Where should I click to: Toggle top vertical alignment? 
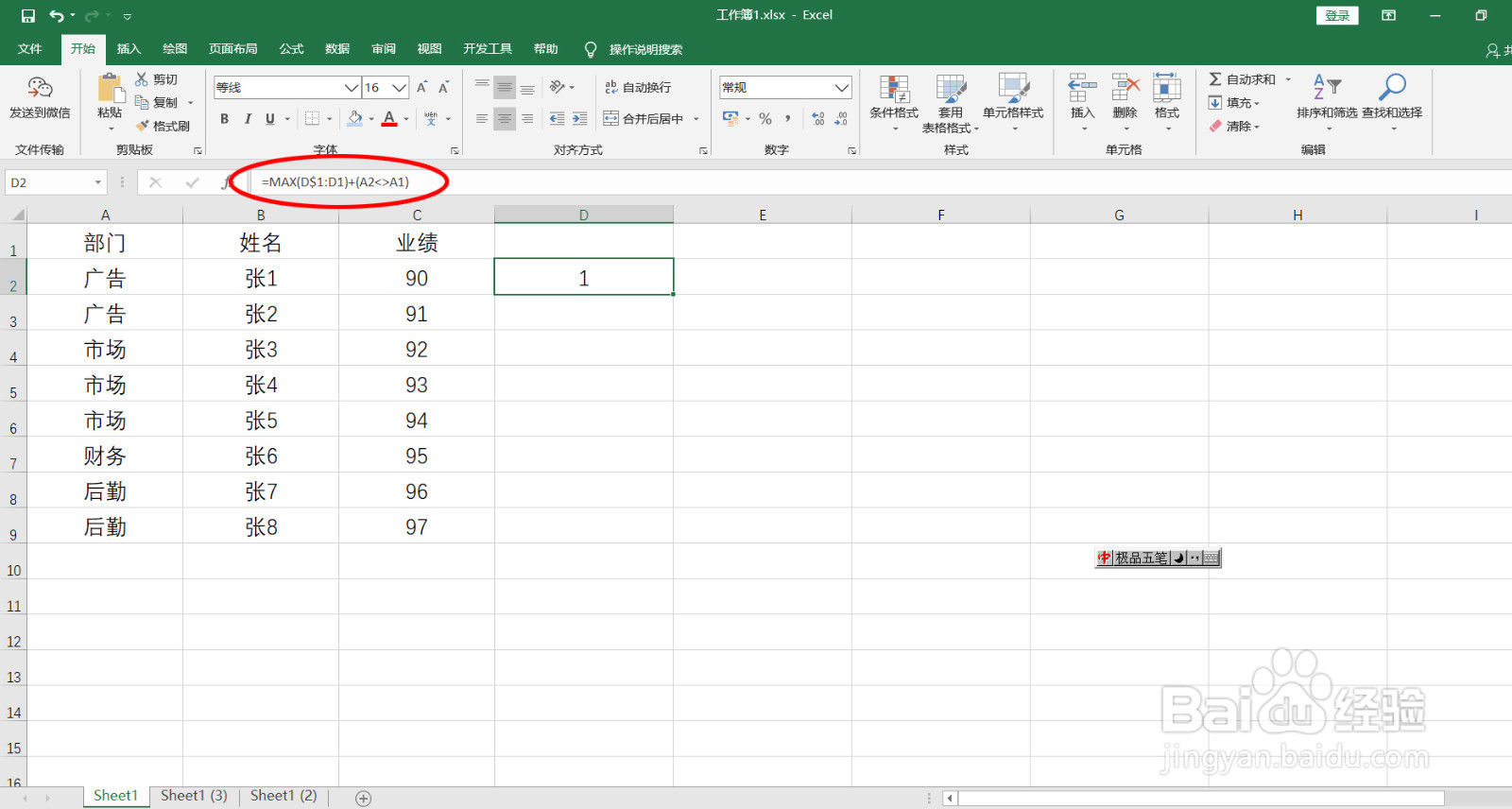(x=482, y=87)
